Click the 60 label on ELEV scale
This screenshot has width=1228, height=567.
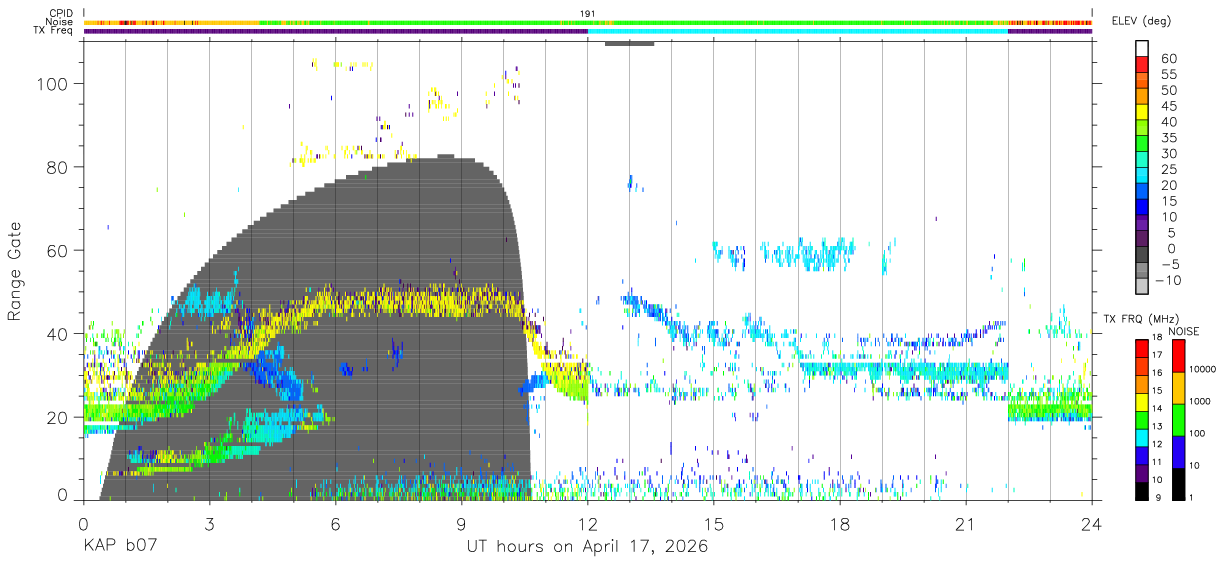[1168, 58]
